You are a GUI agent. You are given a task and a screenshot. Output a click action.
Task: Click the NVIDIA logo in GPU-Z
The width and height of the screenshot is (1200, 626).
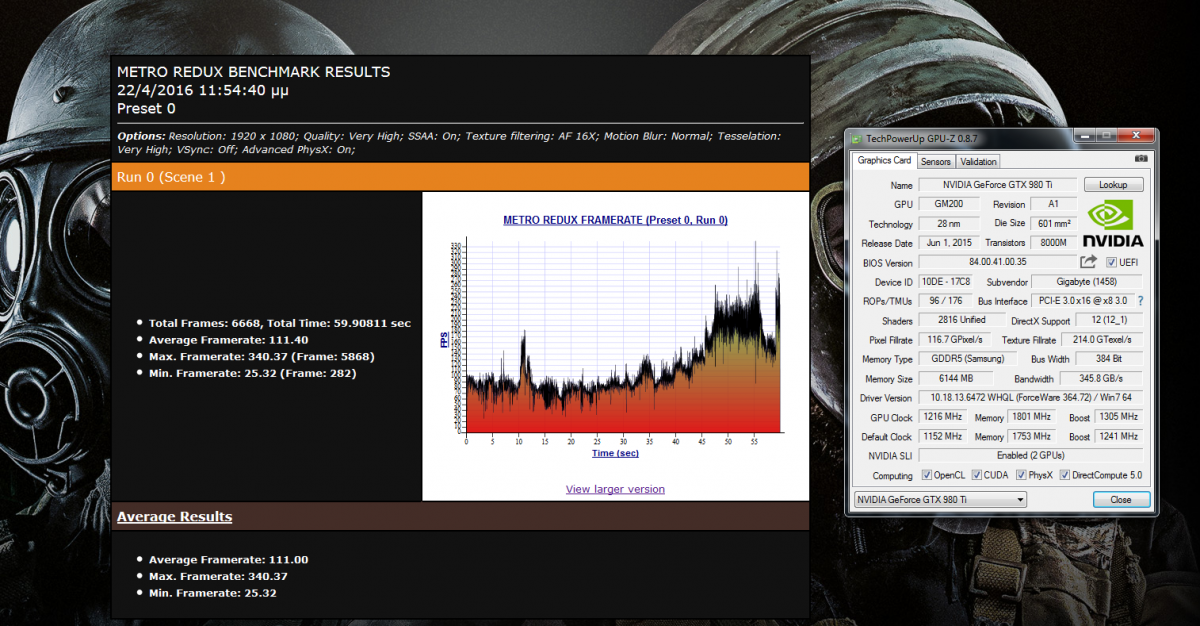click(x=1115, y=224)
